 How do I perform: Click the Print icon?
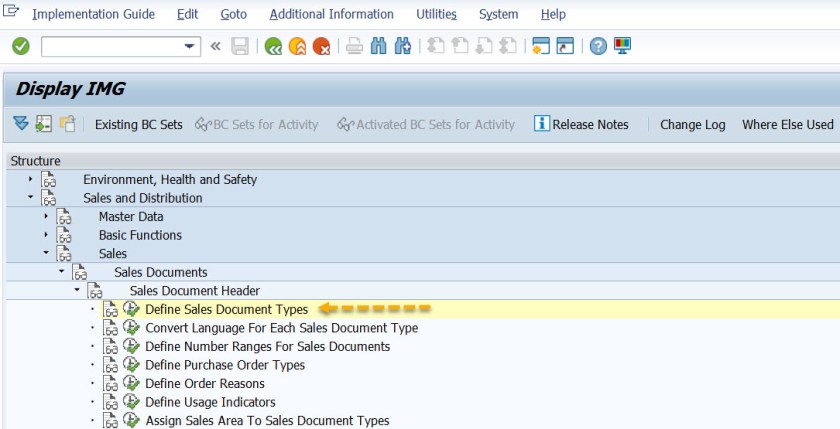tap(354, 47)
